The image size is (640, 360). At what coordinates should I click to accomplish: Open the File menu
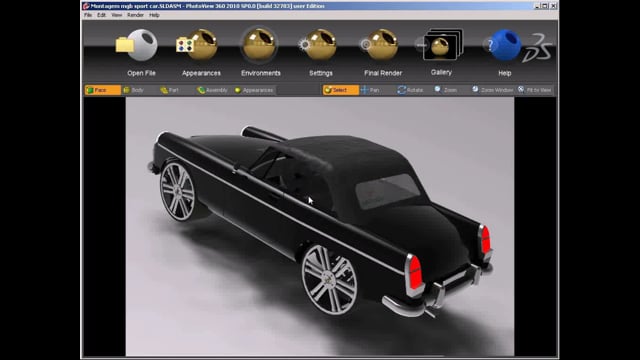click(x=88, y=15)
